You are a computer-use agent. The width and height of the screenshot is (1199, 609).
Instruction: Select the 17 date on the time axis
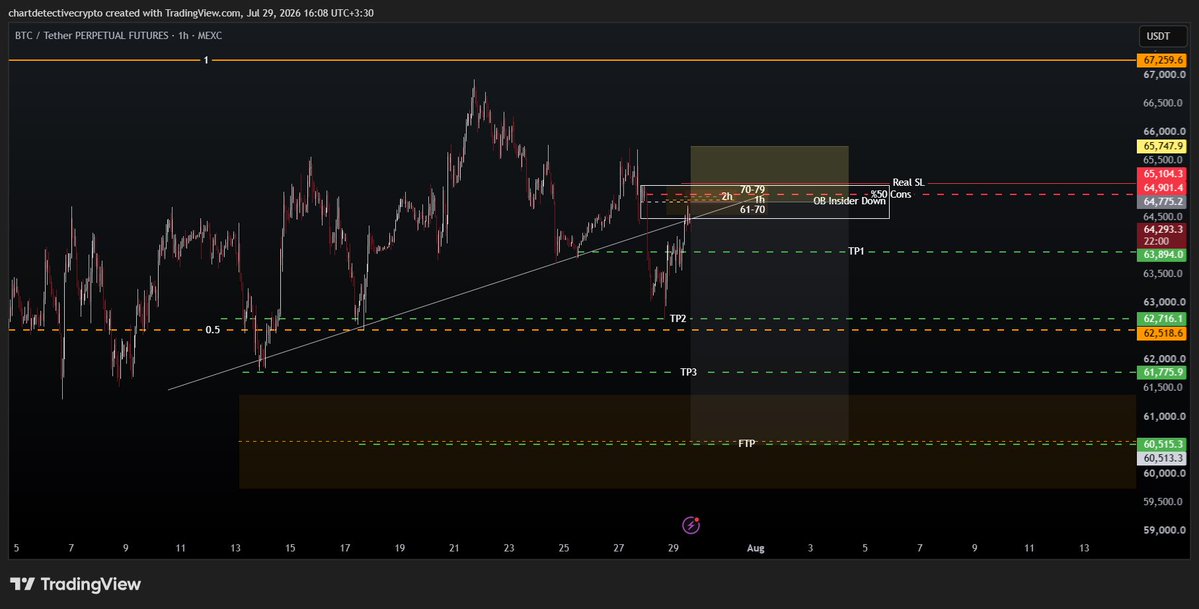coord(345,548)
